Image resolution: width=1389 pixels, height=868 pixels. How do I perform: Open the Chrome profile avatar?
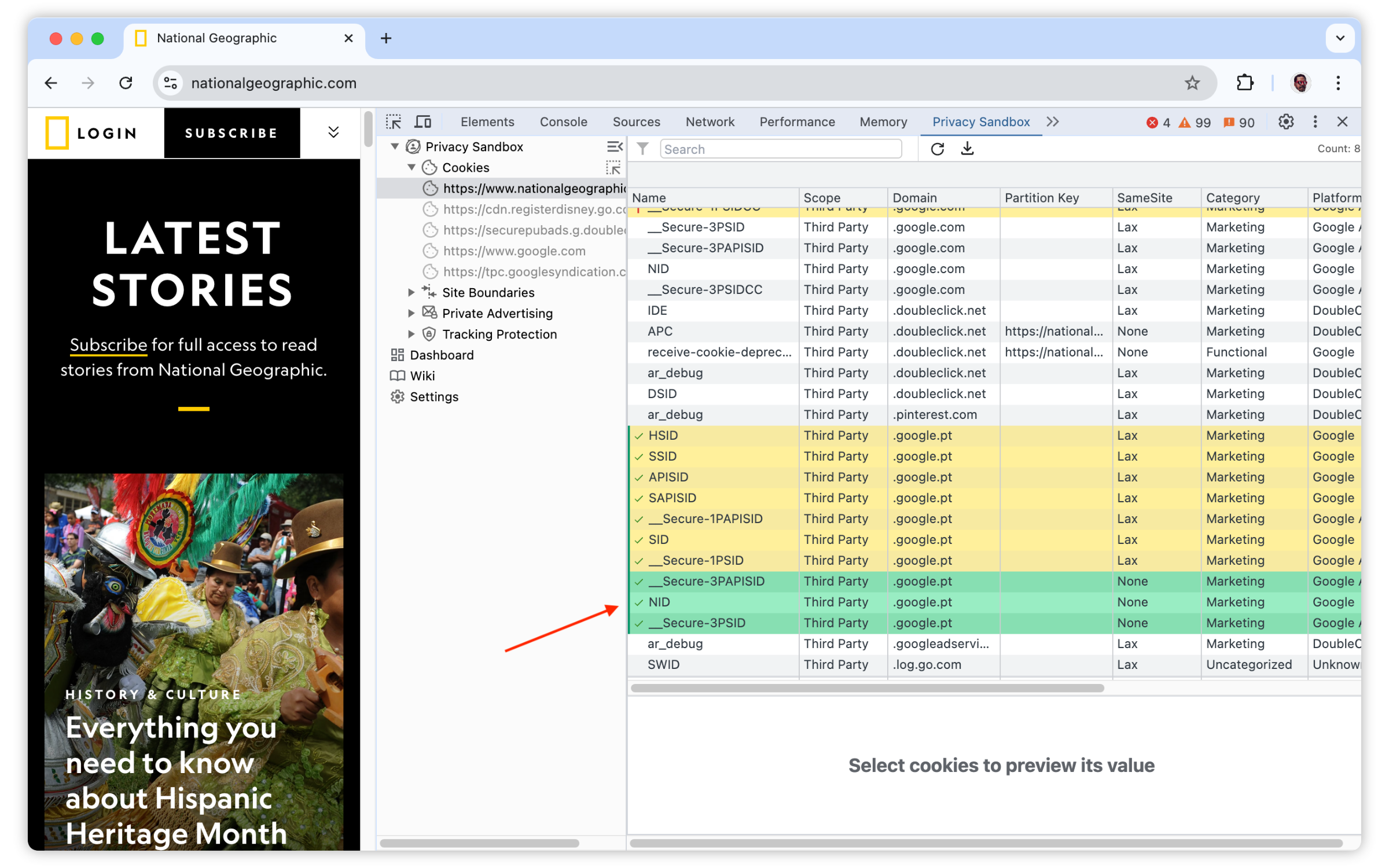(1300, 83)
